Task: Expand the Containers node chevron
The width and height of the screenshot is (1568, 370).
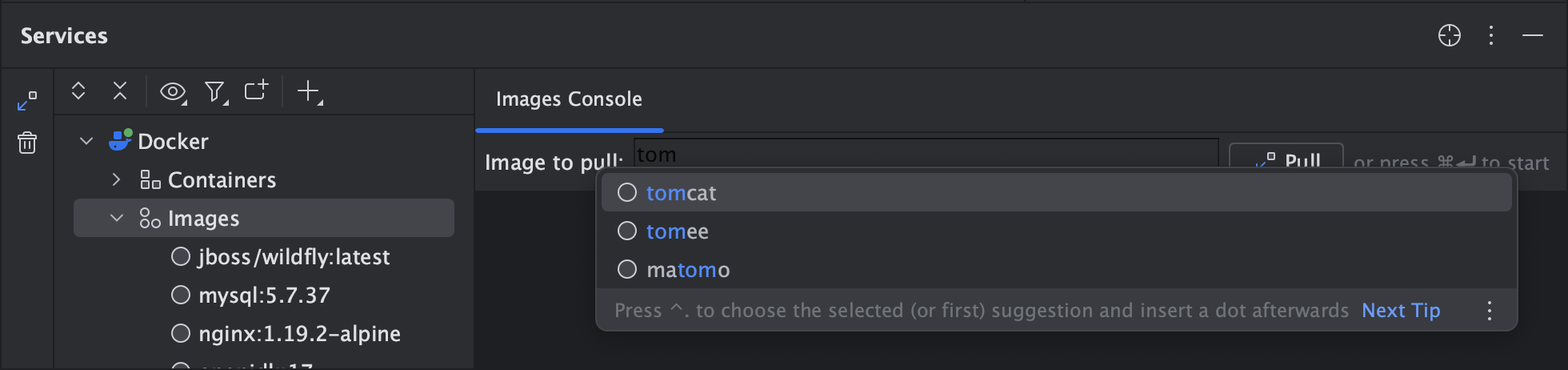Action: tap(117, 179)
